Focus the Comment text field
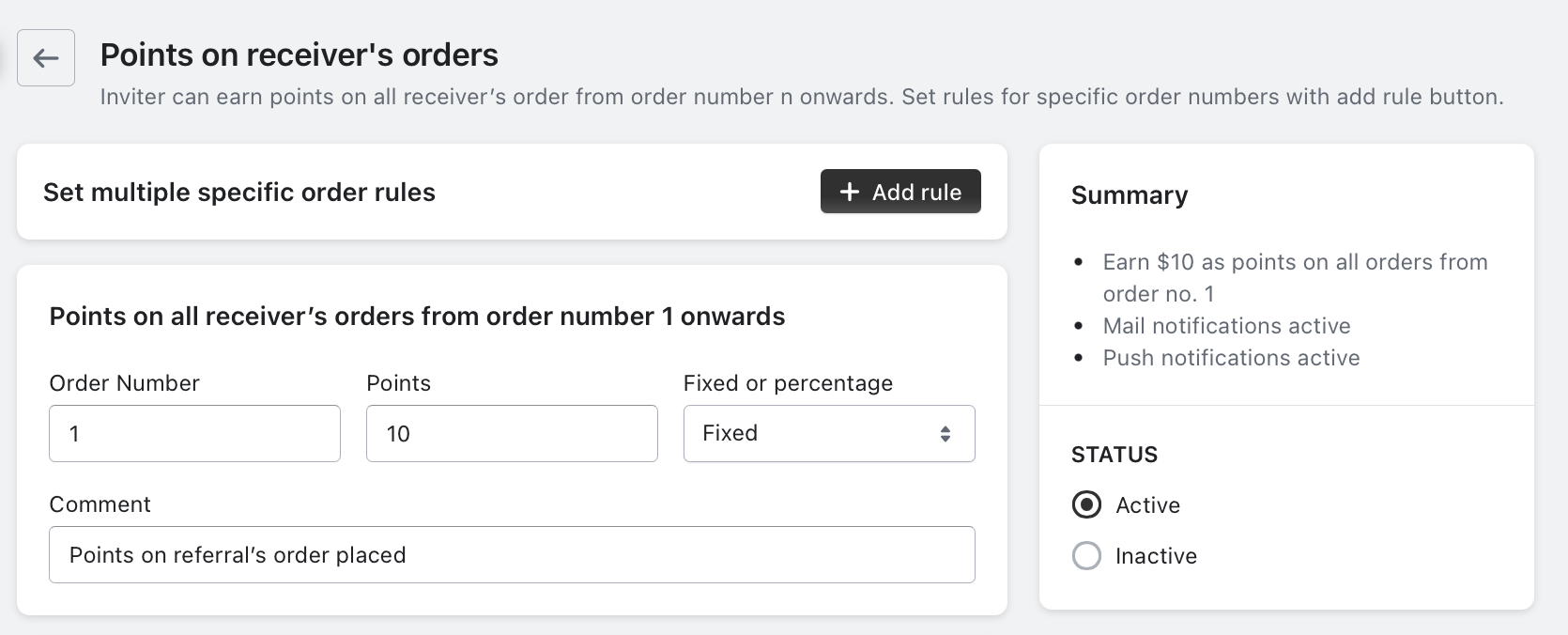Viewport: 1568px width, 635px height. point(512,554)
